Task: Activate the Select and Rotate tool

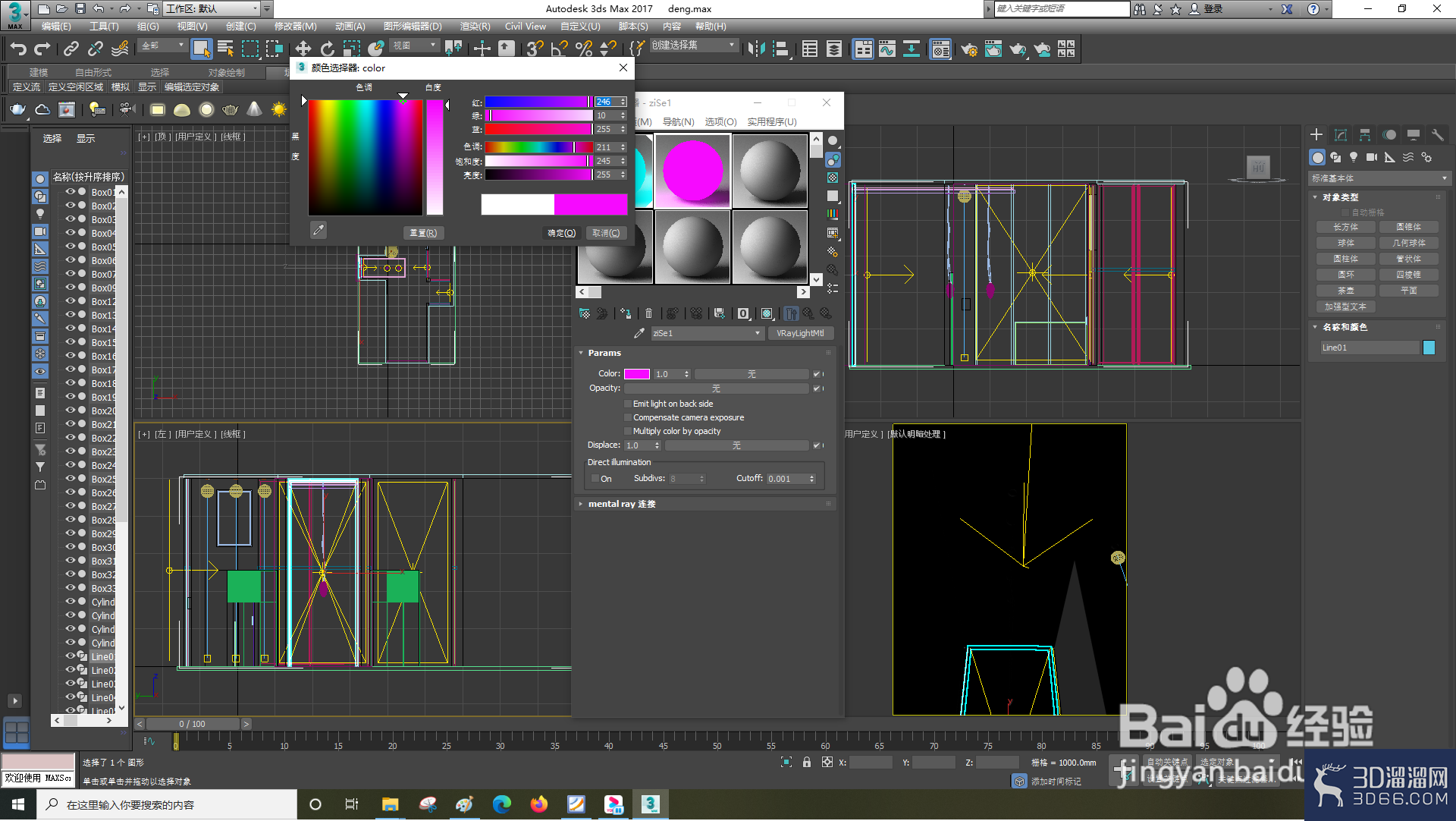Action: coord(327,49)
